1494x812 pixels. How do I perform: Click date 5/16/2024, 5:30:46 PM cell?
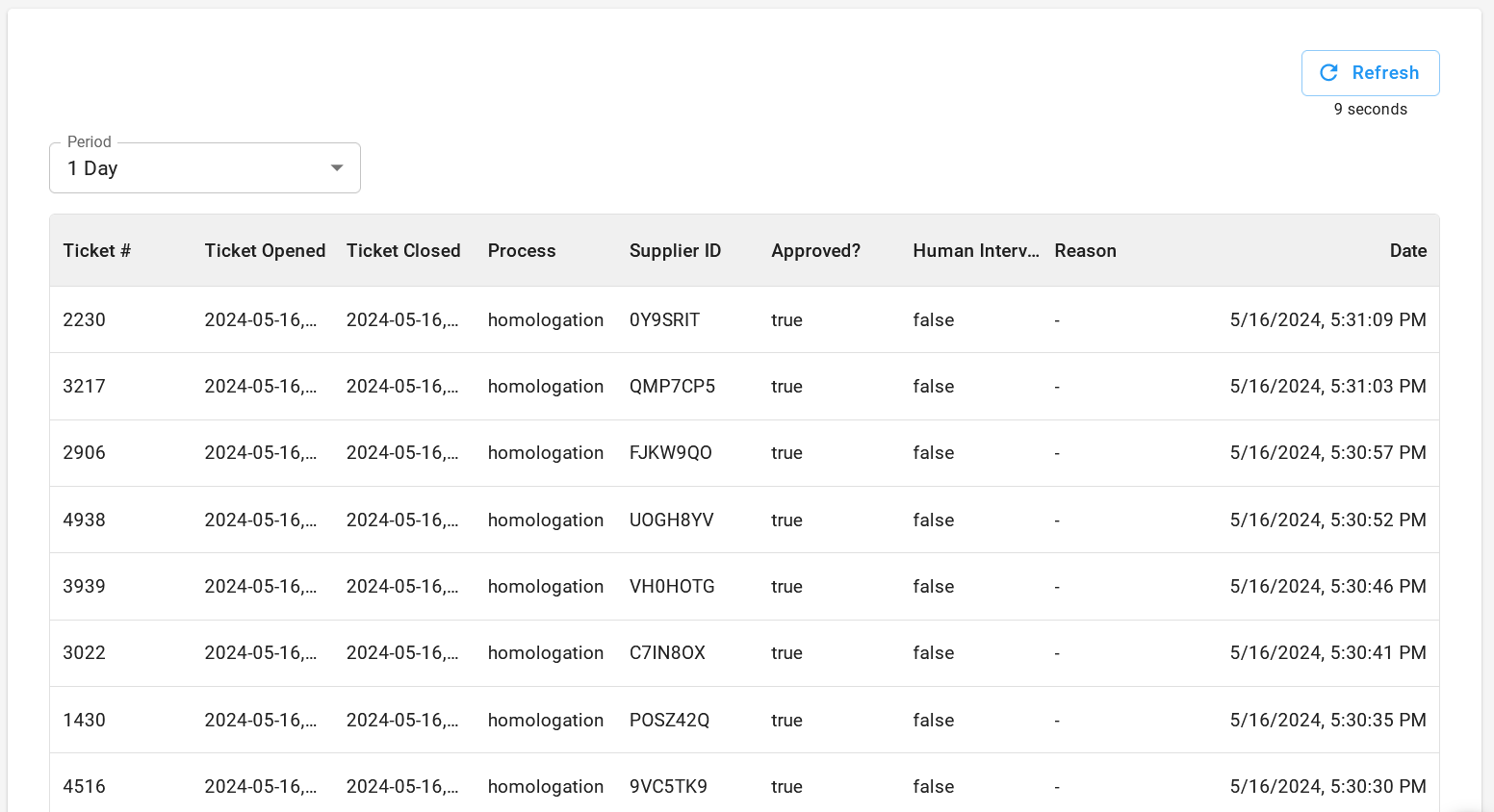(1327, 587)
